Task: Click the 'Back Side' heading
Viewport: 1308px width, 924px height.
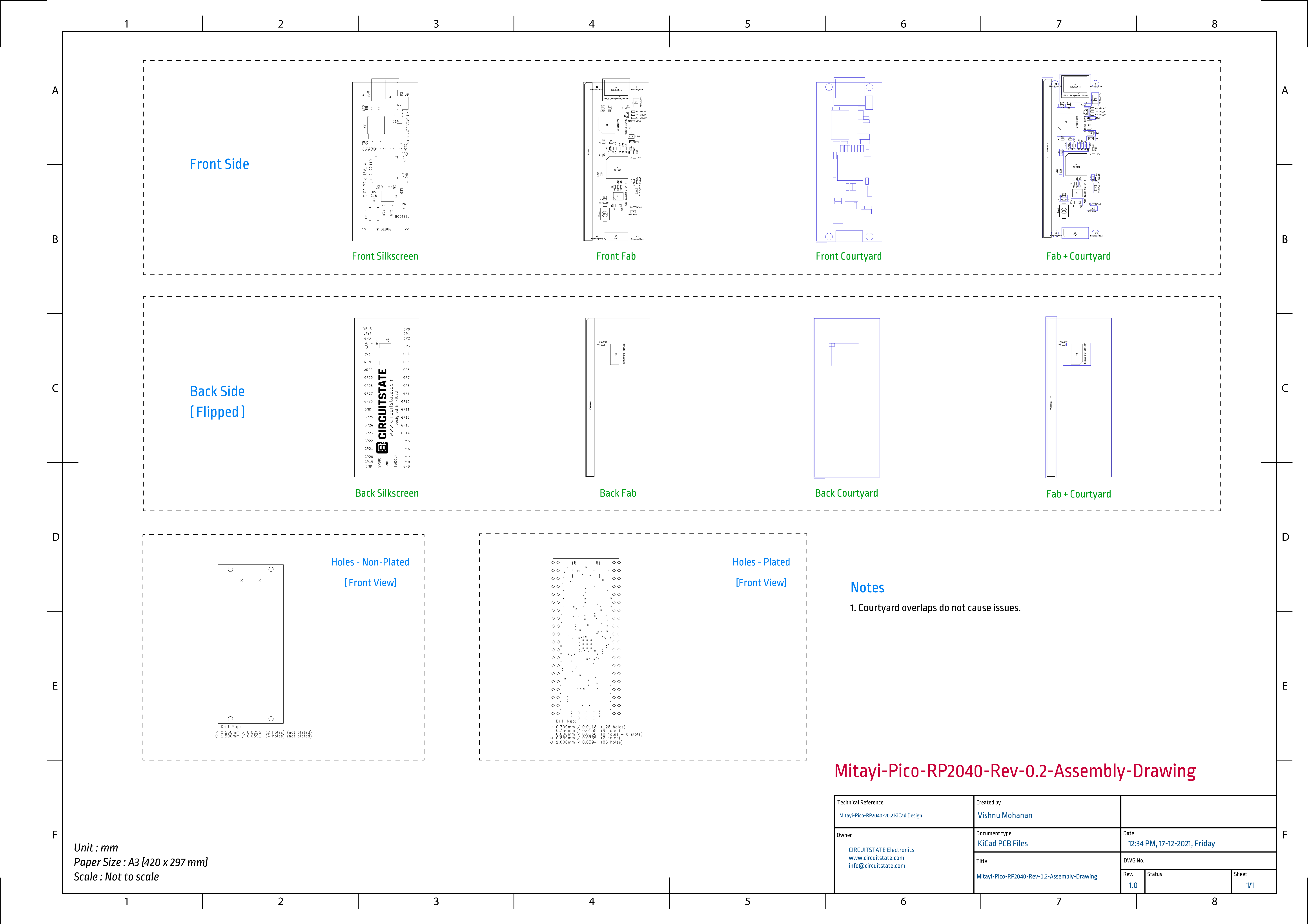Action: click(217, 391)
